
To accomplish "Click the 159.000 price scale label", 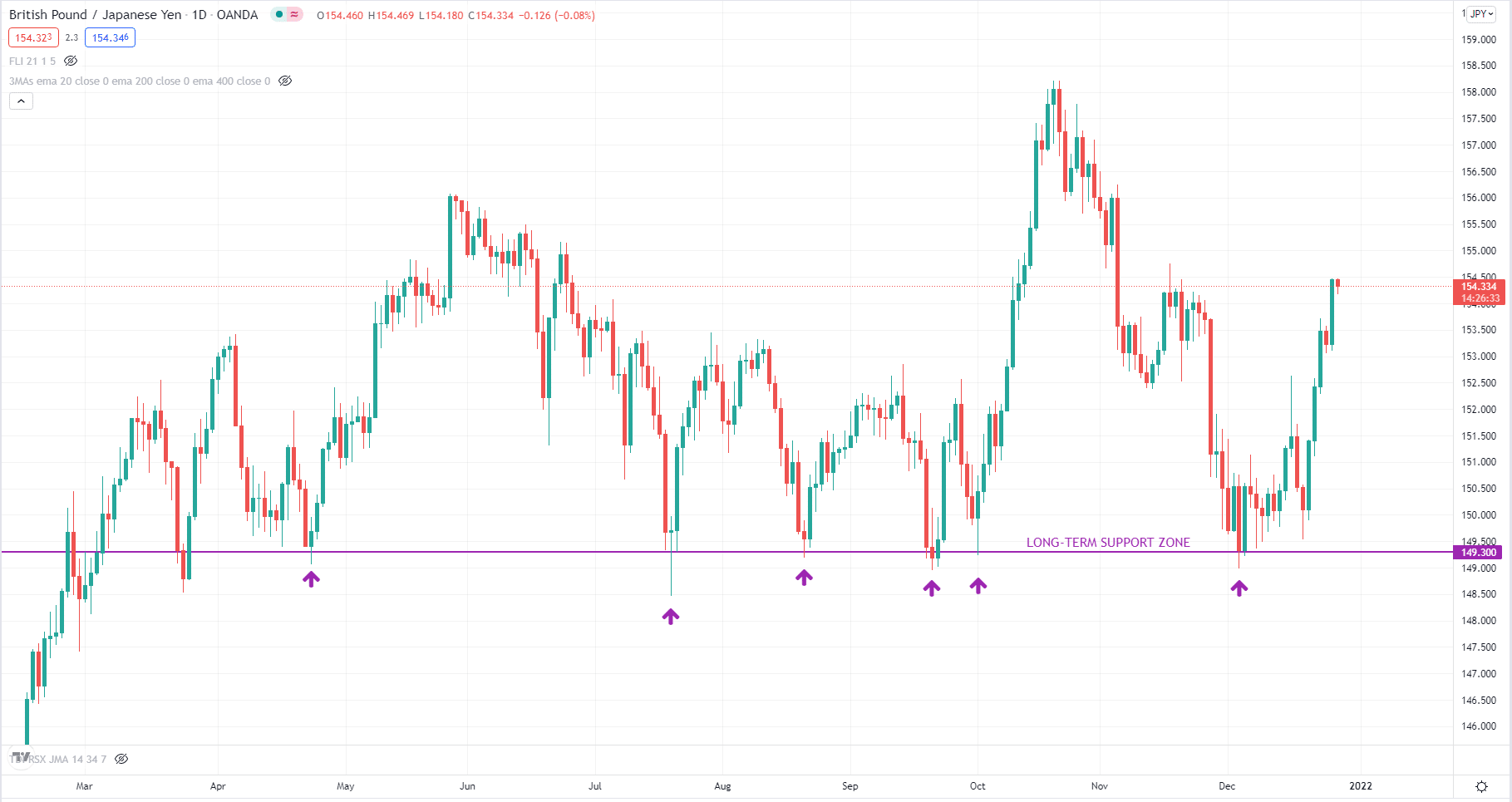I will 1479,39.
